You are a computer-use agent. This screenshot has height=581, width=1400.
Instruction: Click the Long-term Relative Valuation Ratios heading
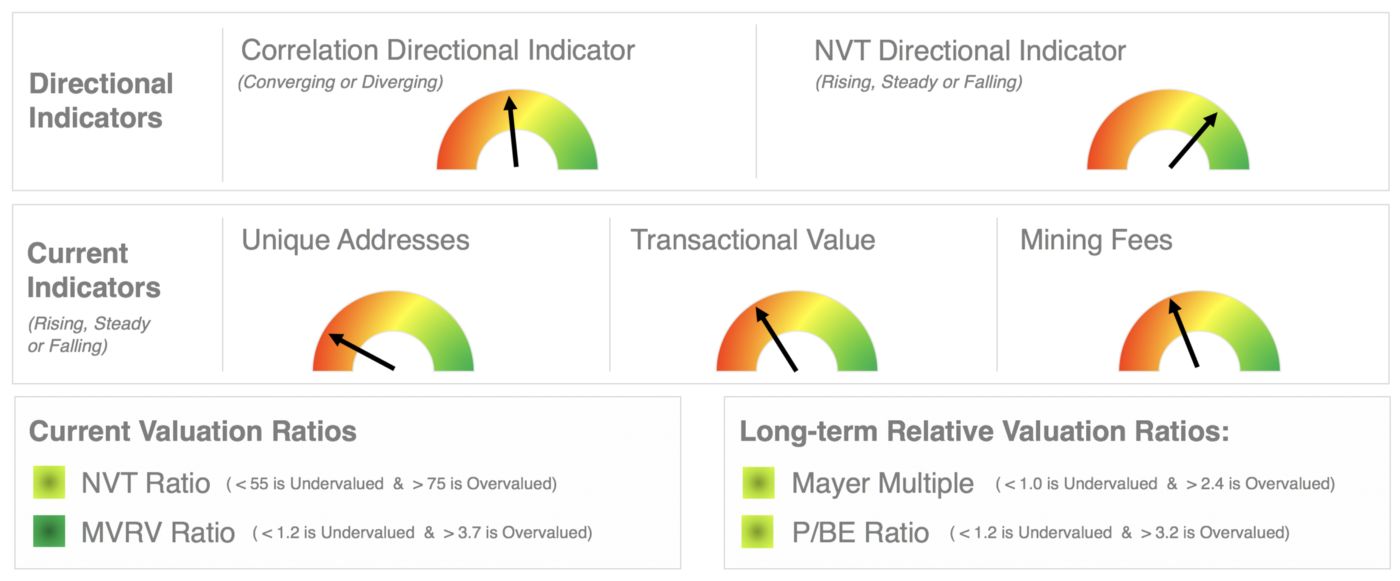click(984, 432)
